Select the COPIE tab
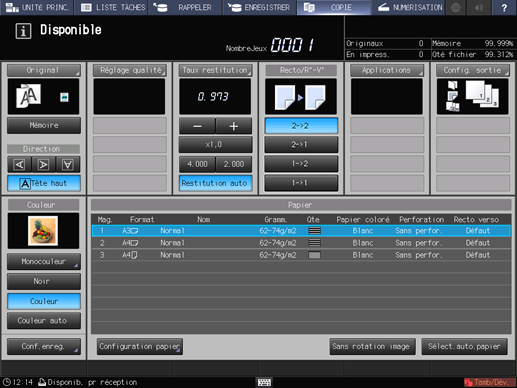This screenshot has height=388, width=517. click(334, 7)
